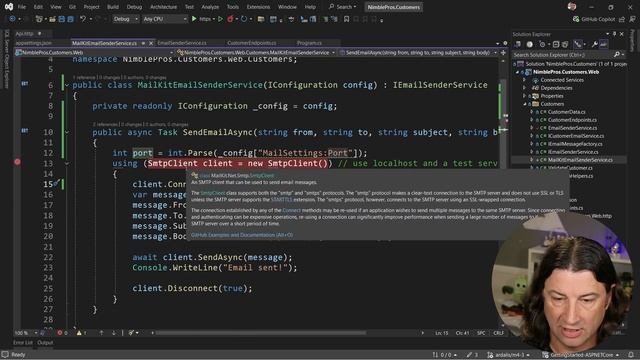
Task: Click the navigate backward toolbar button
Action: 12,19
